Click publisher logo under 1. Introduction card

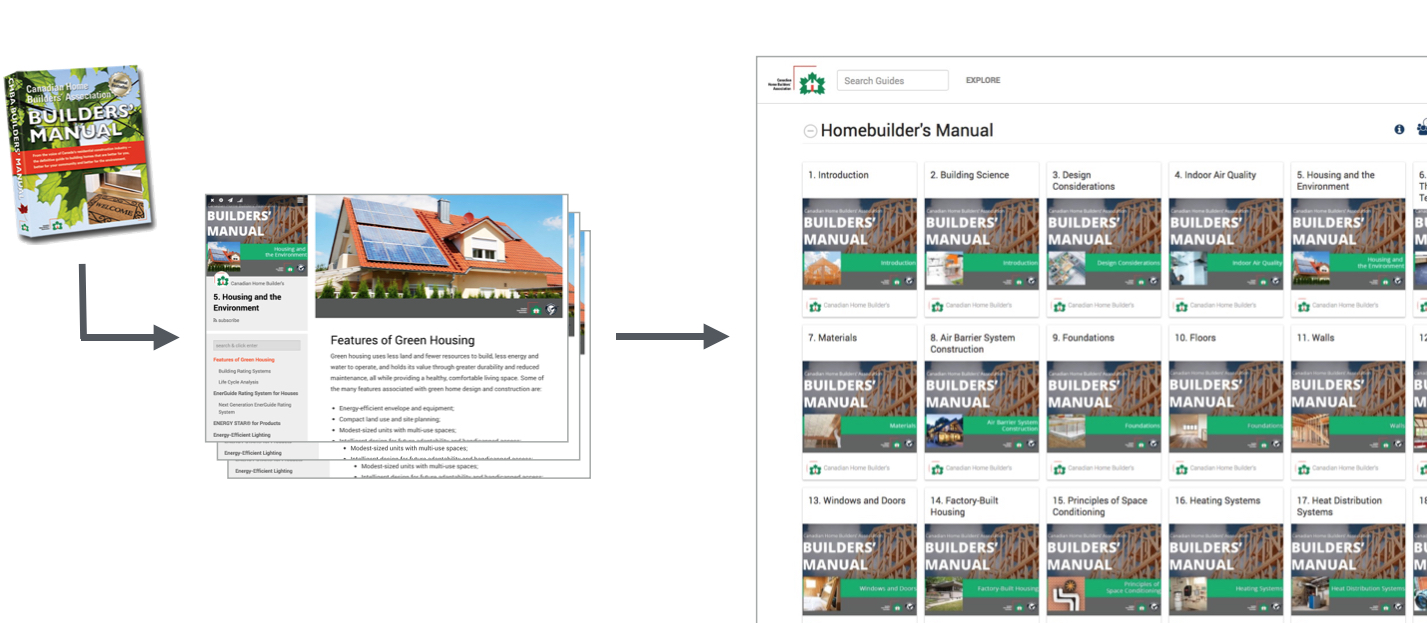(x=815, y=305)
